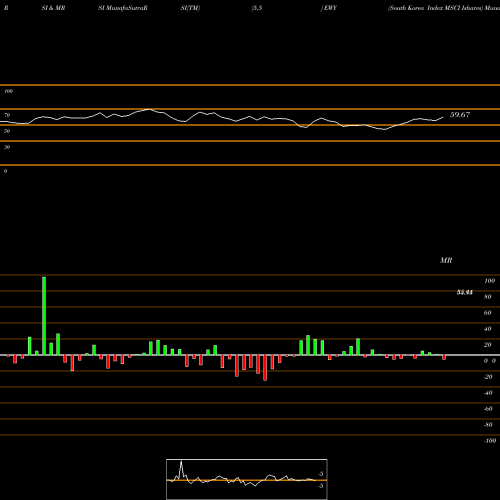The image size is (500, 500).
Task: Click the 59.67 RSI value readout
Action: tap(460, 115)
